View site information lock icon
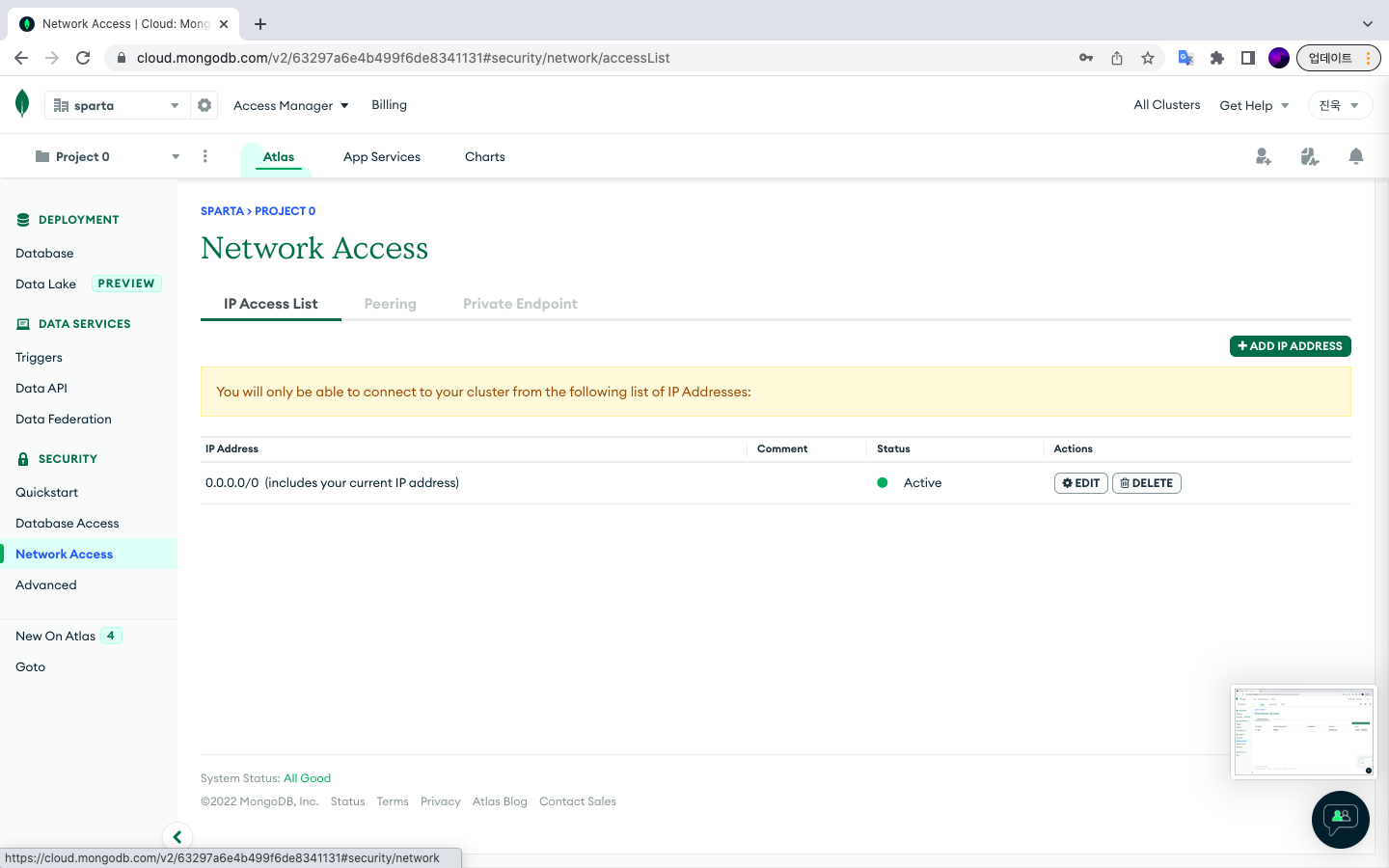1389x868 pixels. 121,58
